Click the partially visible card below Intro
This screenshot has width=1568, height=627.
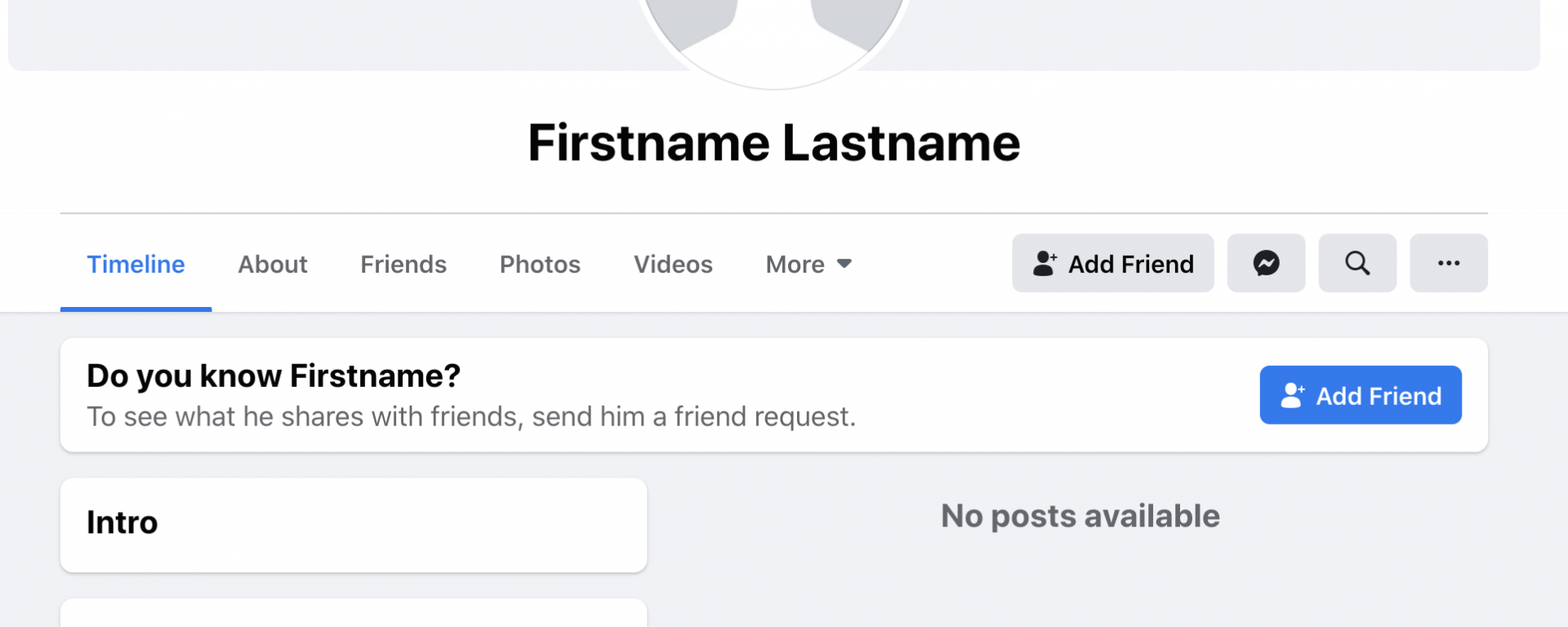pos(354,614)
